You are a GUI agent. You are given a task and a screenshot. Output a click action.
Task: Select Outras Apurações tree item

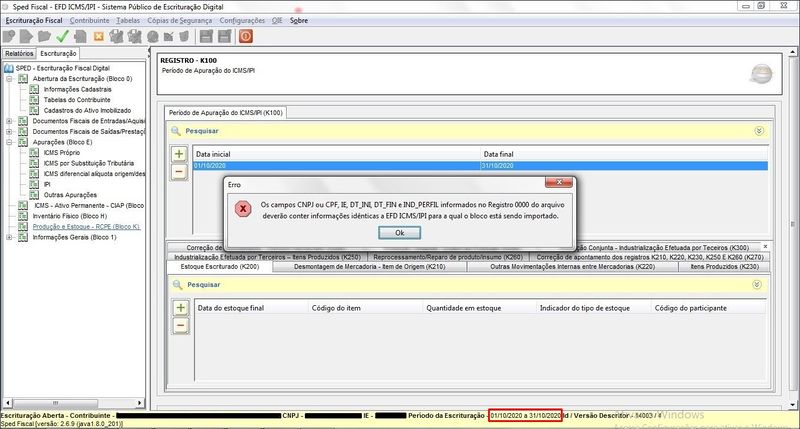tap(70, 195)
